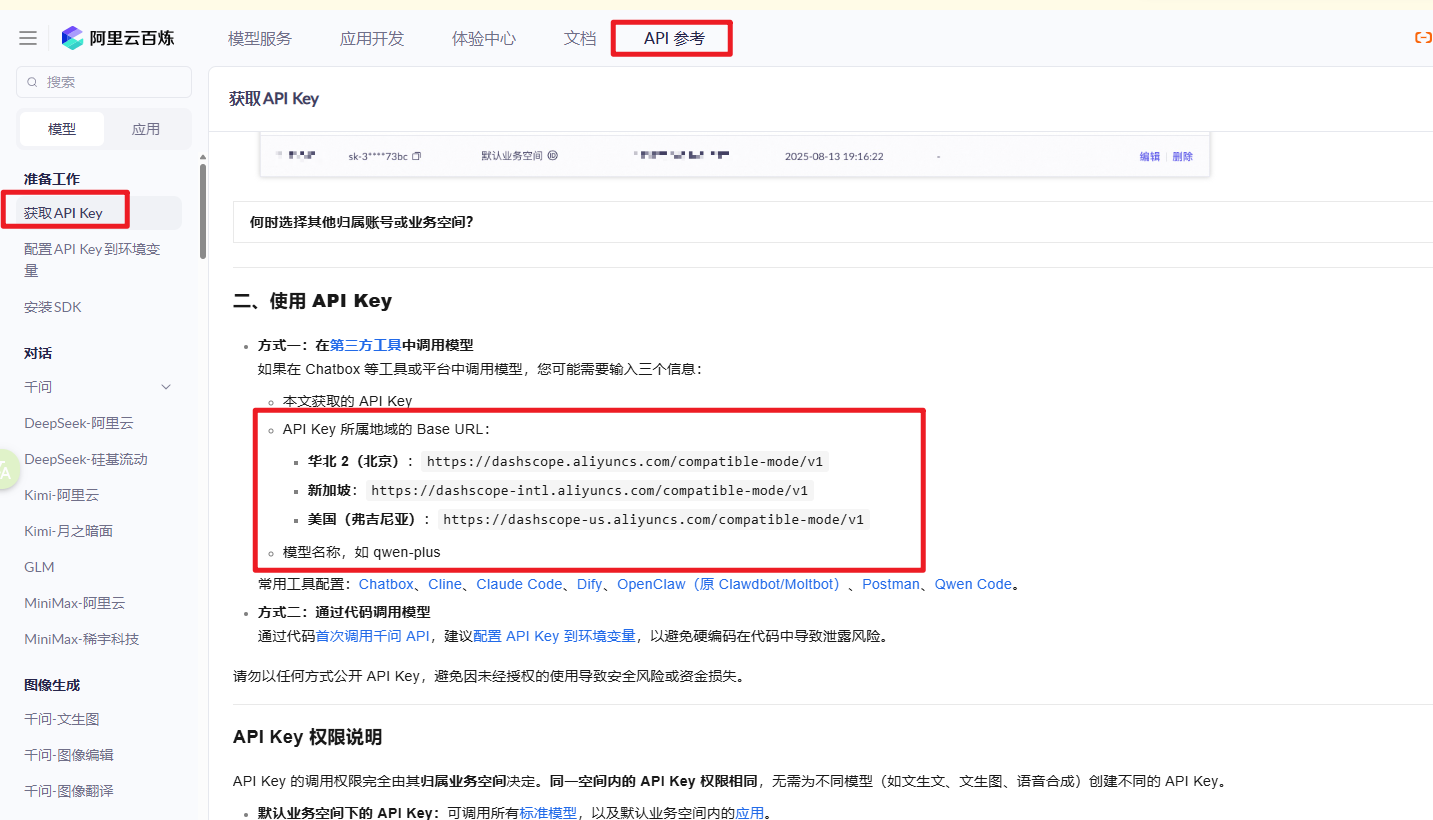This screenshot has height=820, width=1433.
Task: Expand 何时选择其他归属账号或业务空间 section
Action: (832, 222)
